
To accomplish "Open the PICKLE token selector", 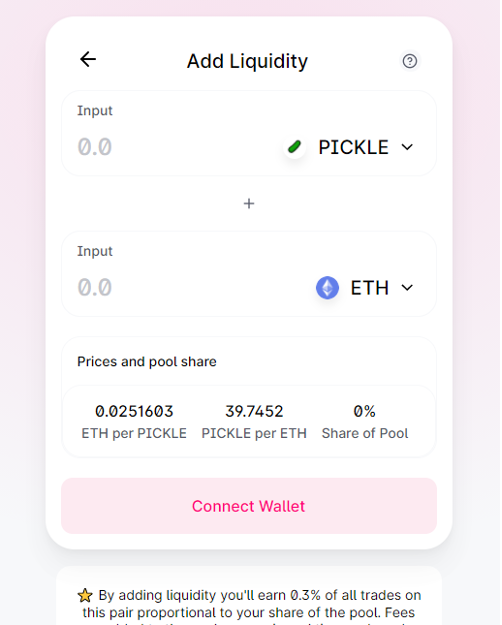I will (350, 147).
